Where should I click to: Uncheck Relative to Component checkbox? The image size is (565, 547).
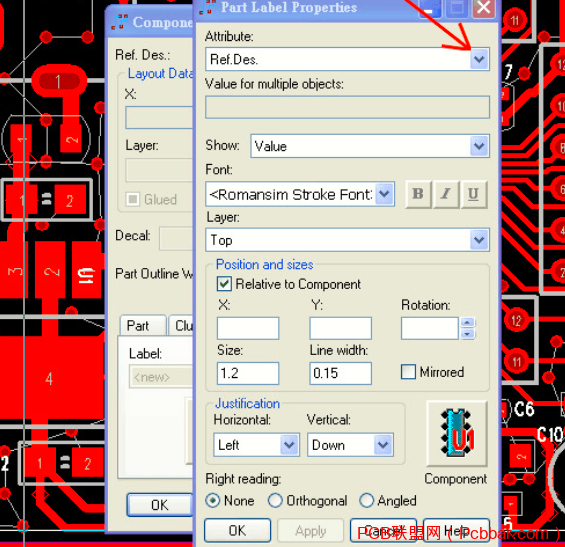[224, 284]
